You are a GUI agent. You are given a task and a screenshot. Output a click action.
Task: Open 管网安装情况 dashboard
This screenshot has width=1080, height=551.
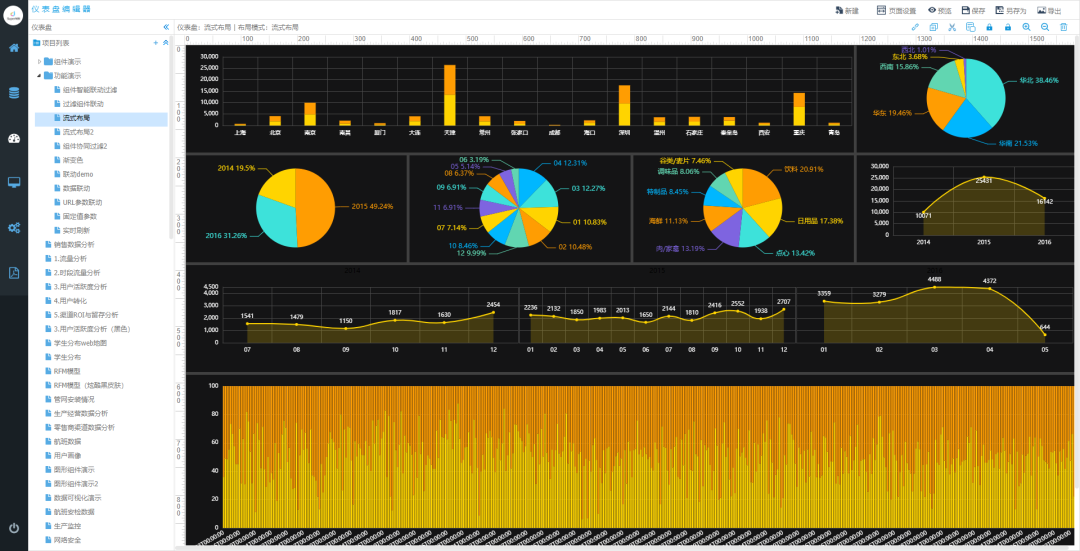pos(74,399)
